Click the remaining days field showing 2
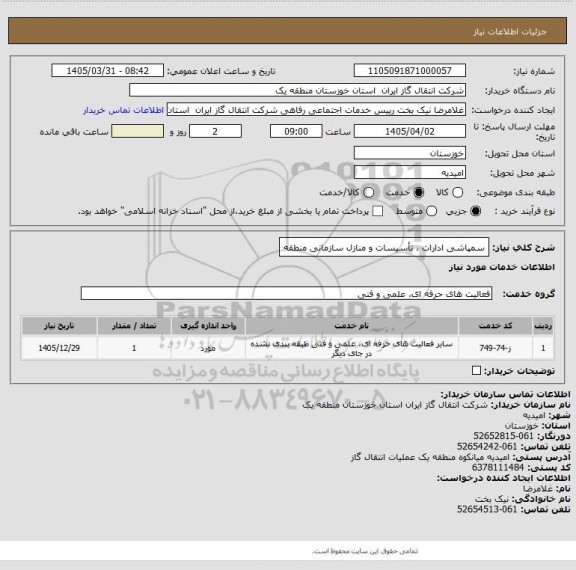 (215, 131)
